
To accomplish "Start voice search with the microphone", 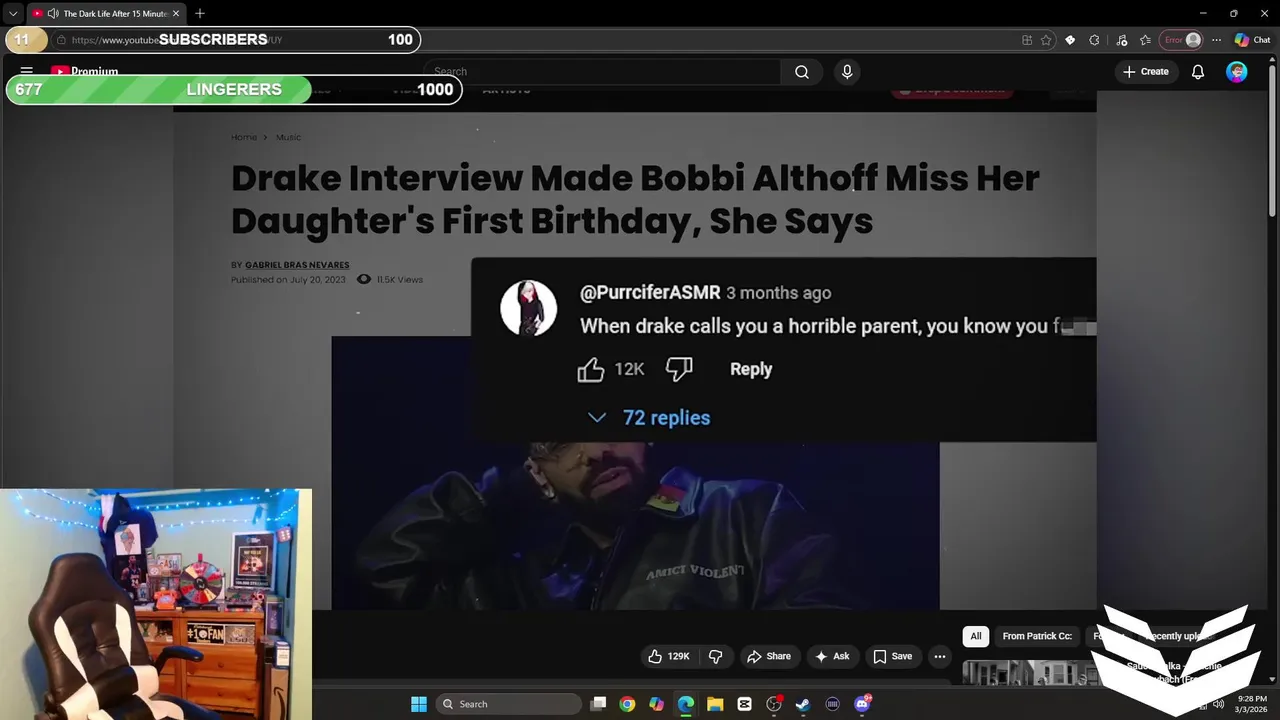I will coord(847,72).
